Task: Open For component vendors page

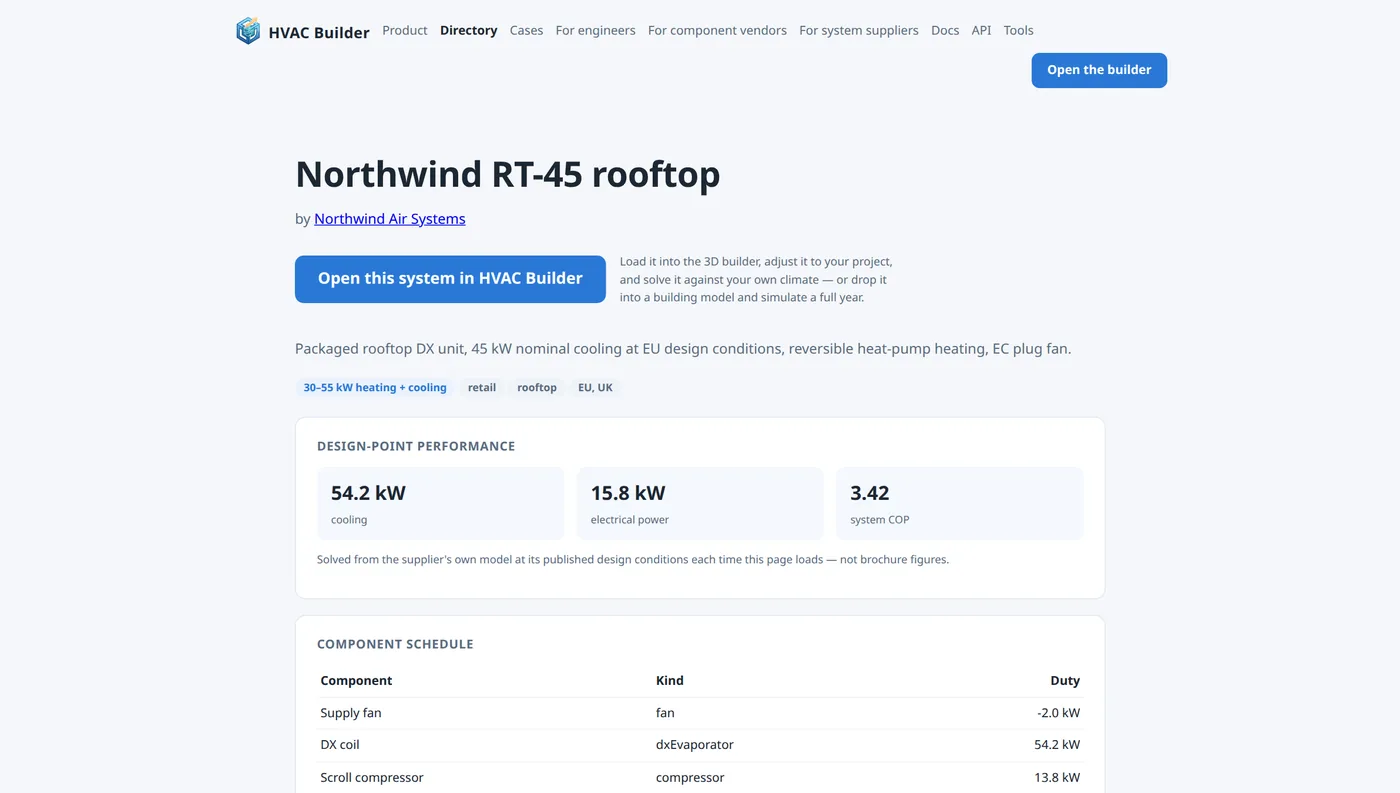Action: (717, 30)
